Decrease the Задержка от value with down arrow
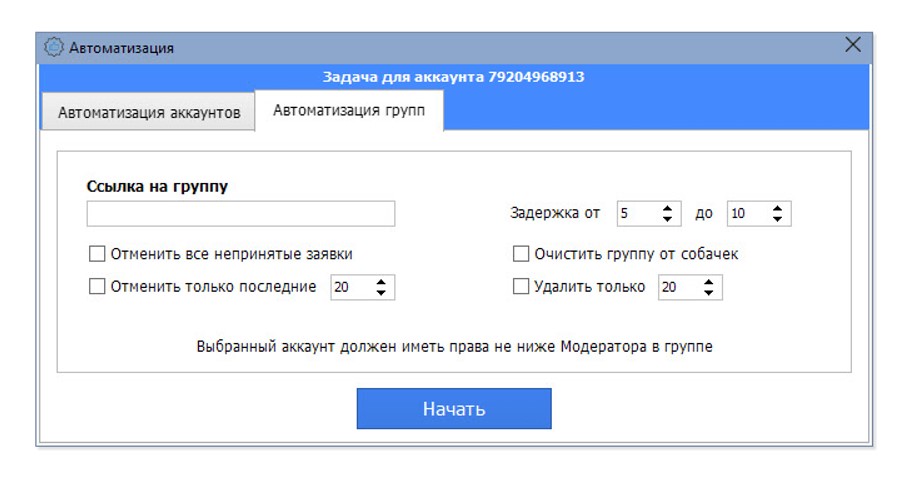Screen dimensions: 907x483 (667, 219)
